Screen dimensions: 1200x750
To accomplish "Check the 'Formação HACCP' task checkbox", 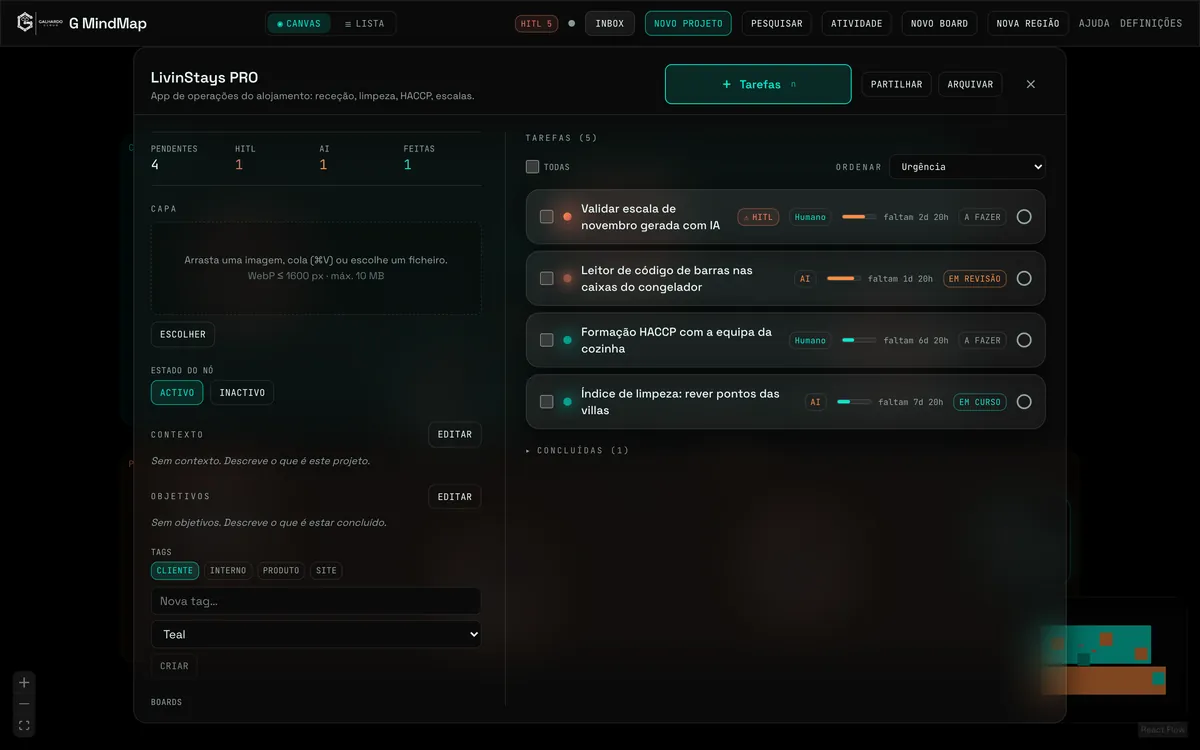I will (x=546, y=340).
